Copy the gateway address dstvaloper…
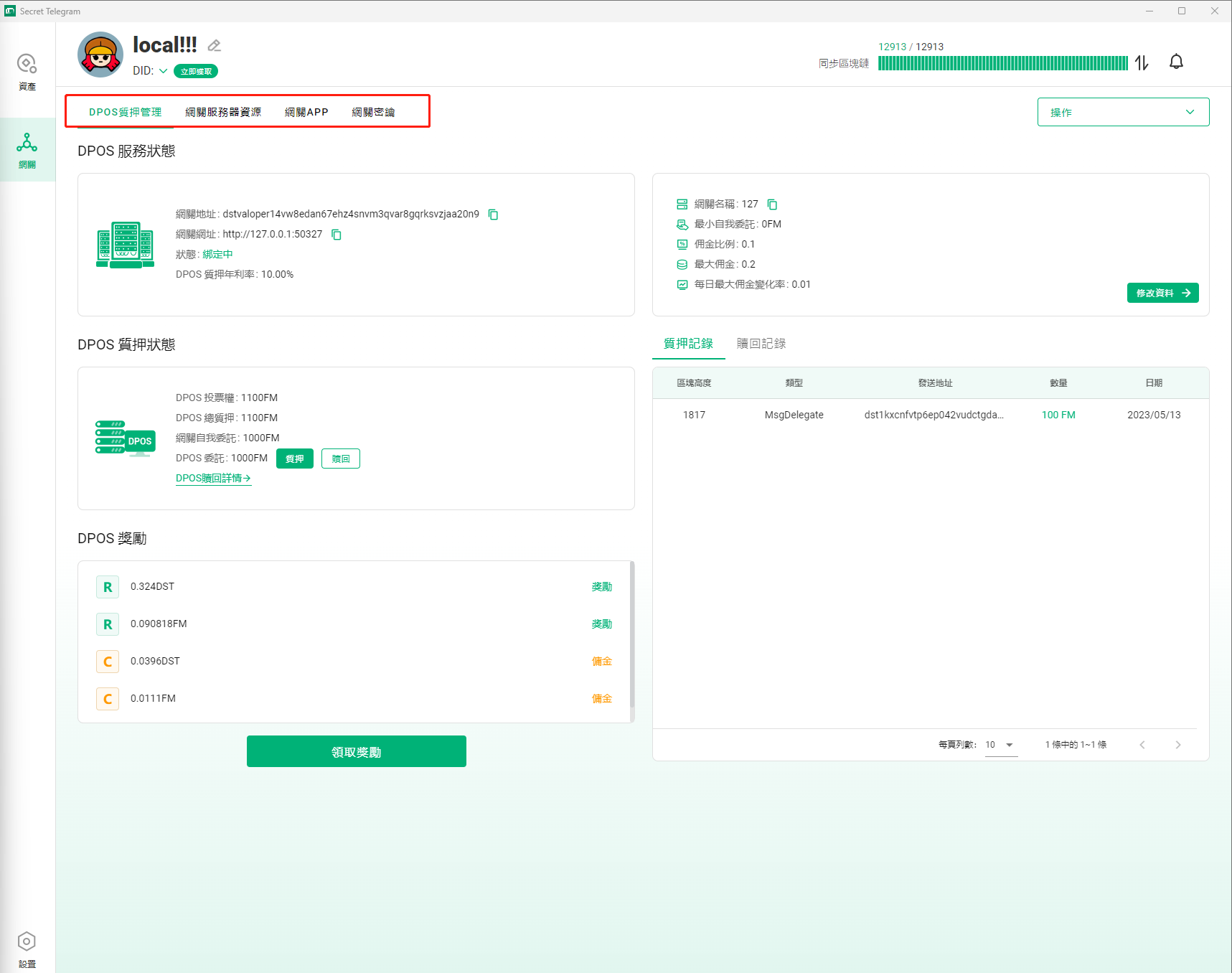This screenshot has height=973, width=1232. pos(493,215)
